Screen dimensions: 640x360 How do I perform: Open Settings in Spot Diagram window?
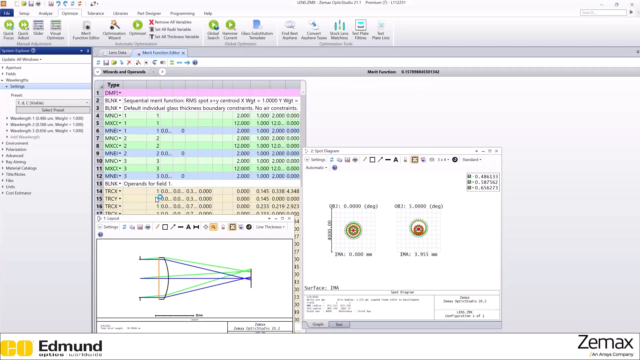[316, 160]
